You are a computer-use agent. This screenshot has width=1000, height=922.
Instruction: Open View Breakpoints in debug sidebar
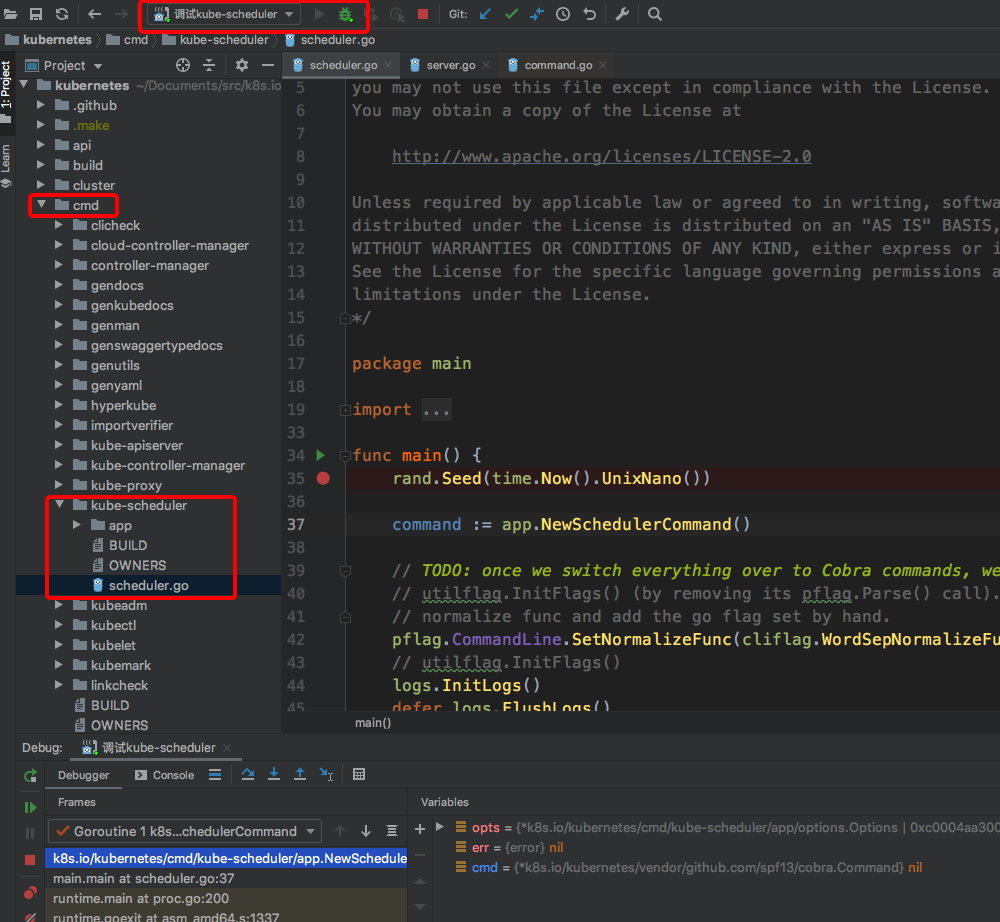pyautogui.click(x=30, y=892)
